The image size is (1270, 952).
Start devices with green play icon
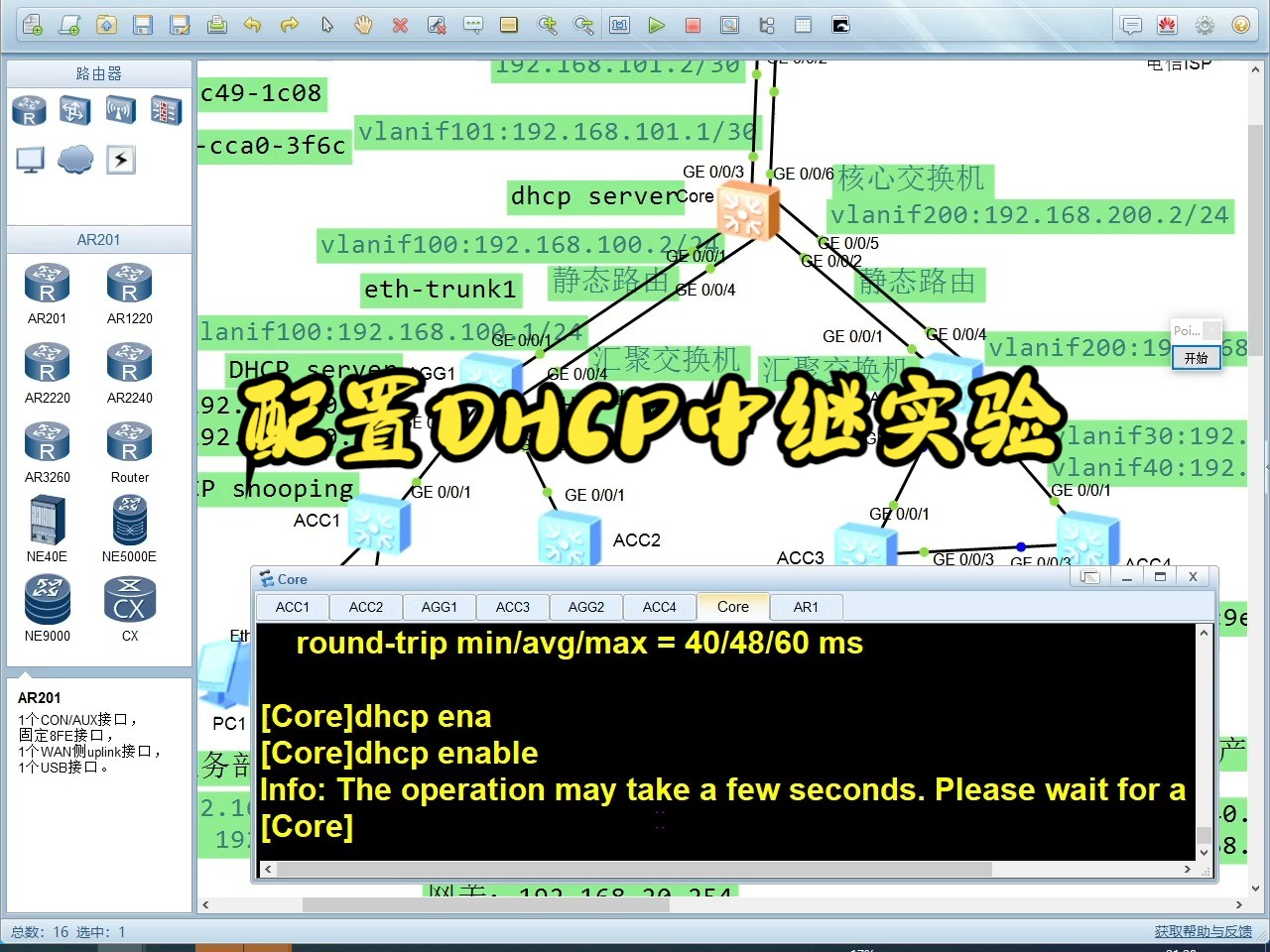(656, 25)
